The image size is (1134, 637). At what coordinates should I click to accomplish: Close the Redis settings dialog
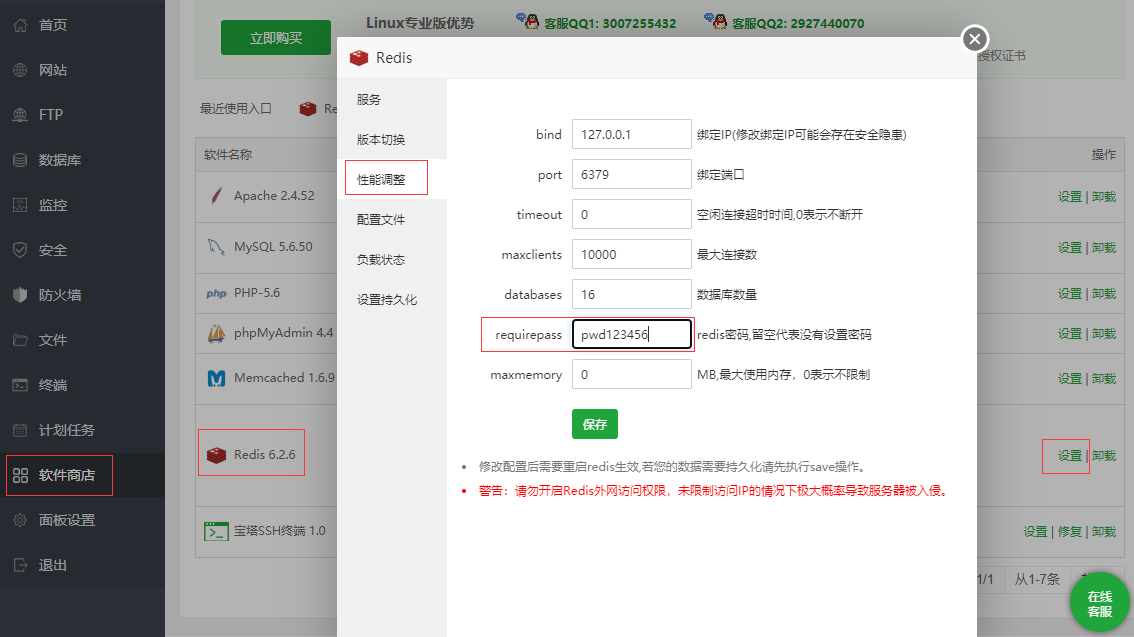[x=975, y=39]
